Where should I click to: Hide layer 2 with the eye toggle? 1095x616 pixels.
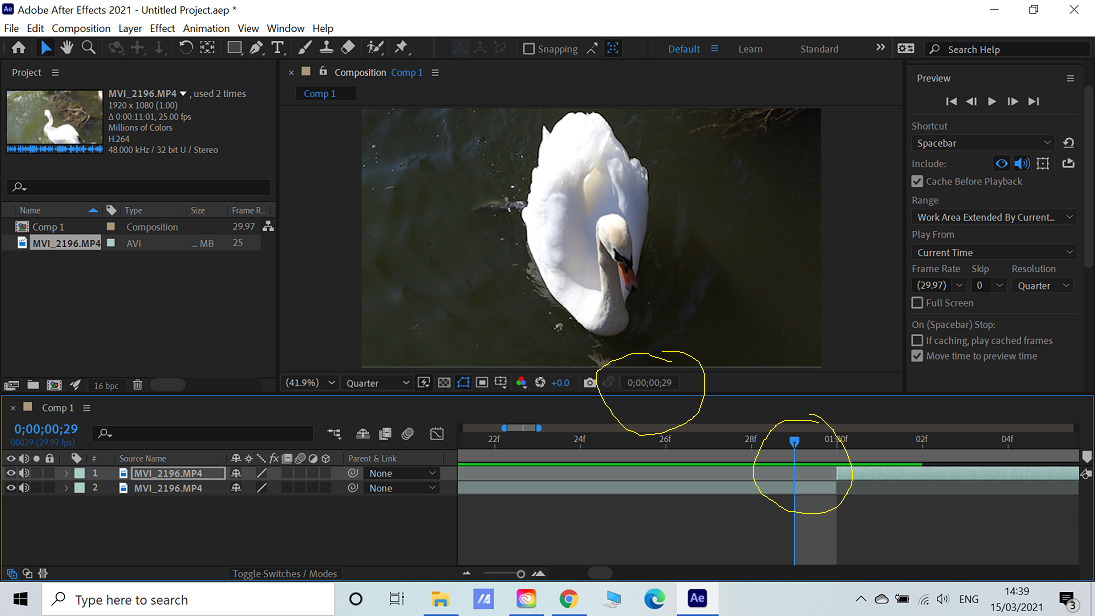(x=10, y=487)
